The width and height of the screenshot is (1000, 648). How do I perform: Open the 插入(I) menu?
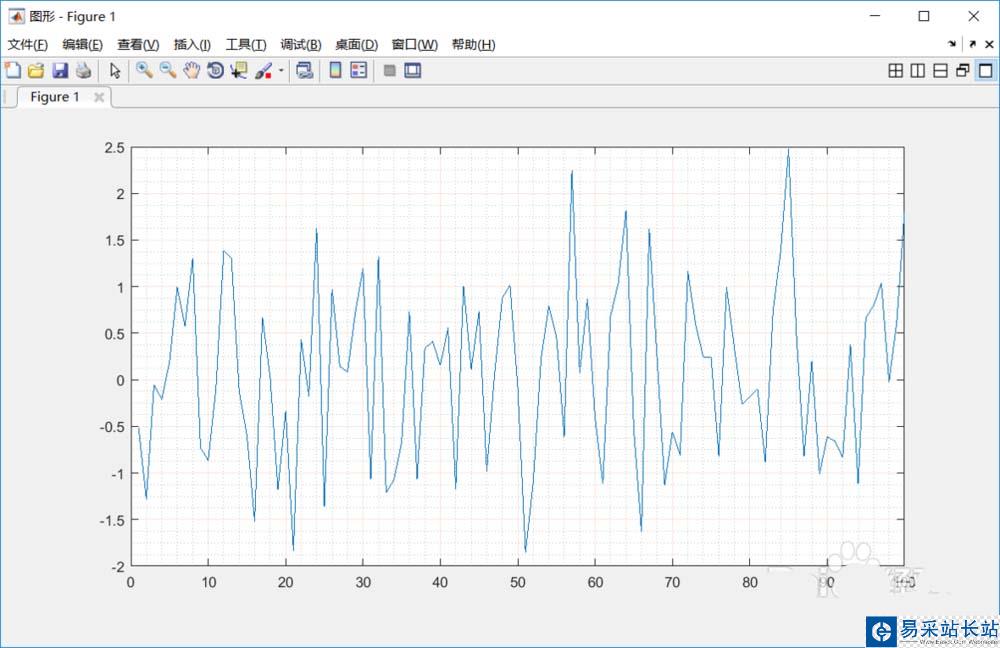tap(192, 44)
